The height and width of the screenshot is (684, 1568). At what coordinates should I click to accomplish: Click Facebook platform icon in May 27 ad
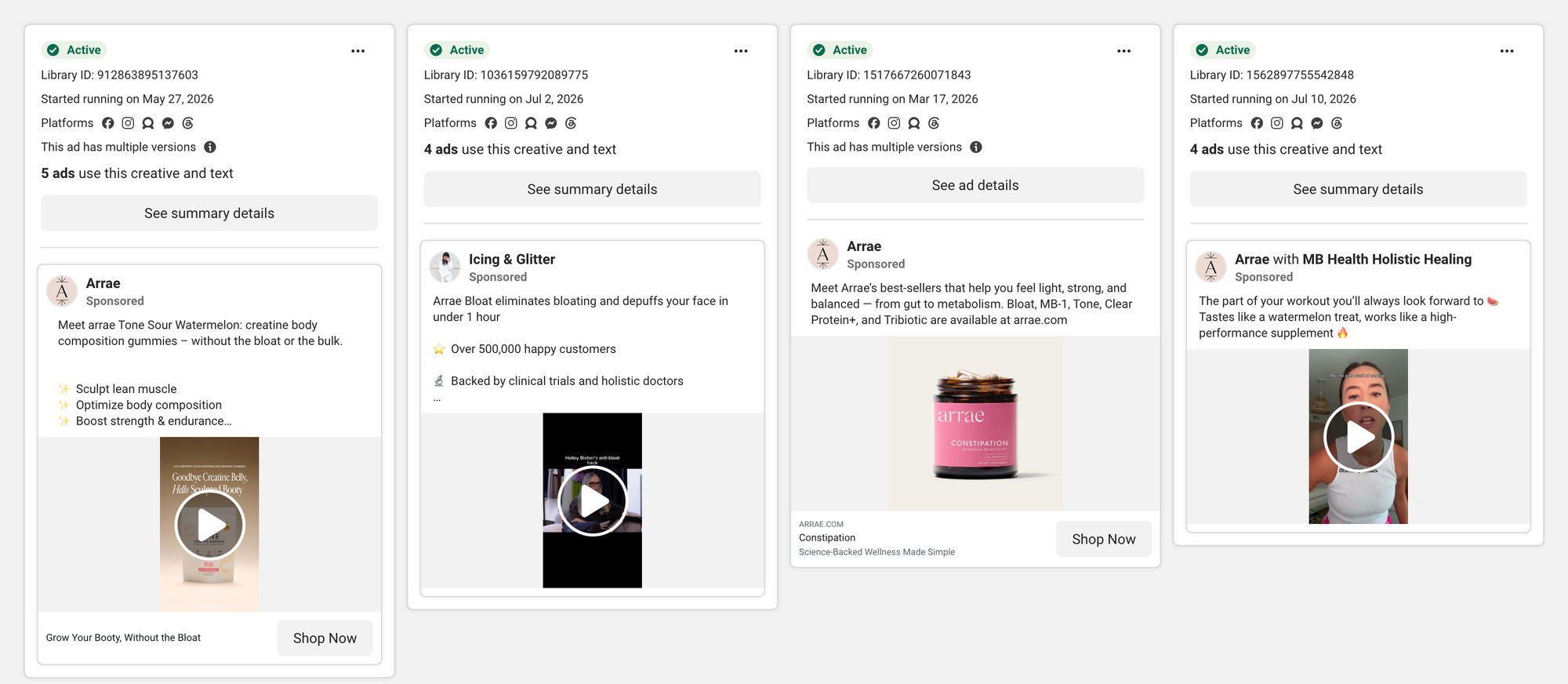coord(108,123)
